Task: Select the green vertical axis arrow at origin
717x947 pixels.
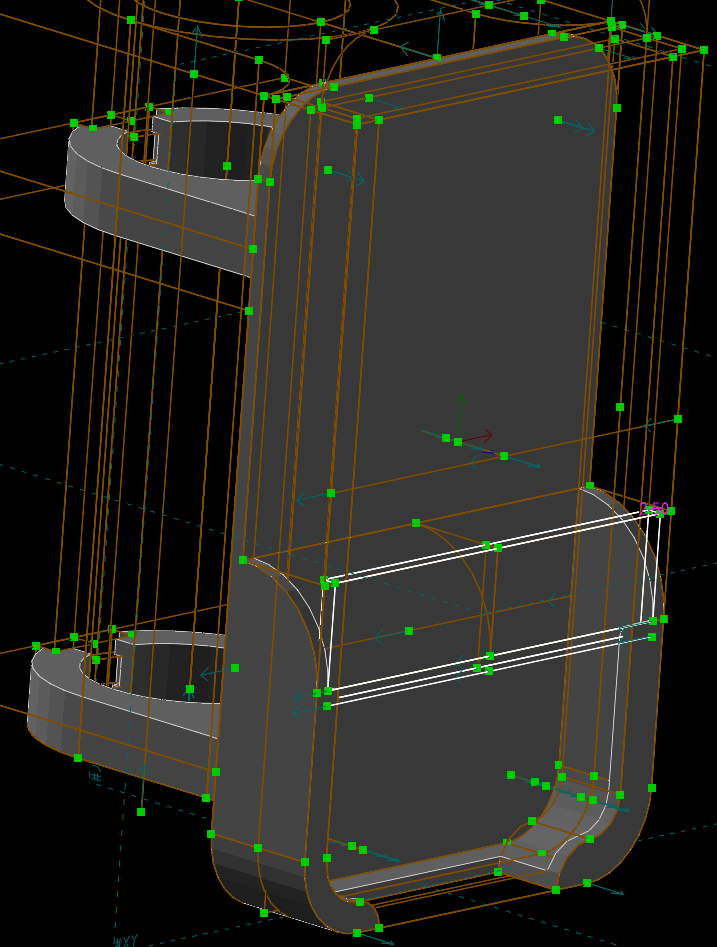Action: point(461,406)
